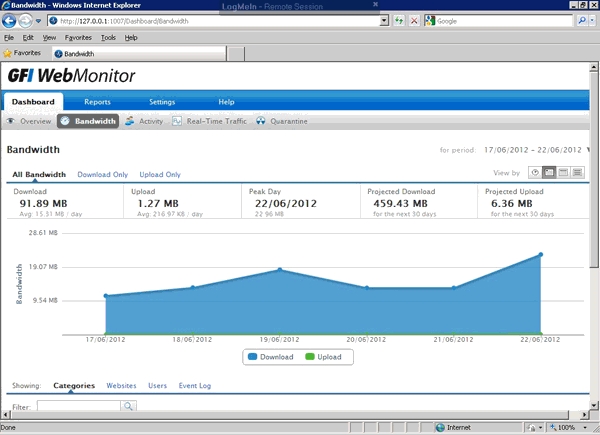Click the horizontal scrollbar right arrow
The height and width of the screenshot is (435, 600).
tap(584, 415)
